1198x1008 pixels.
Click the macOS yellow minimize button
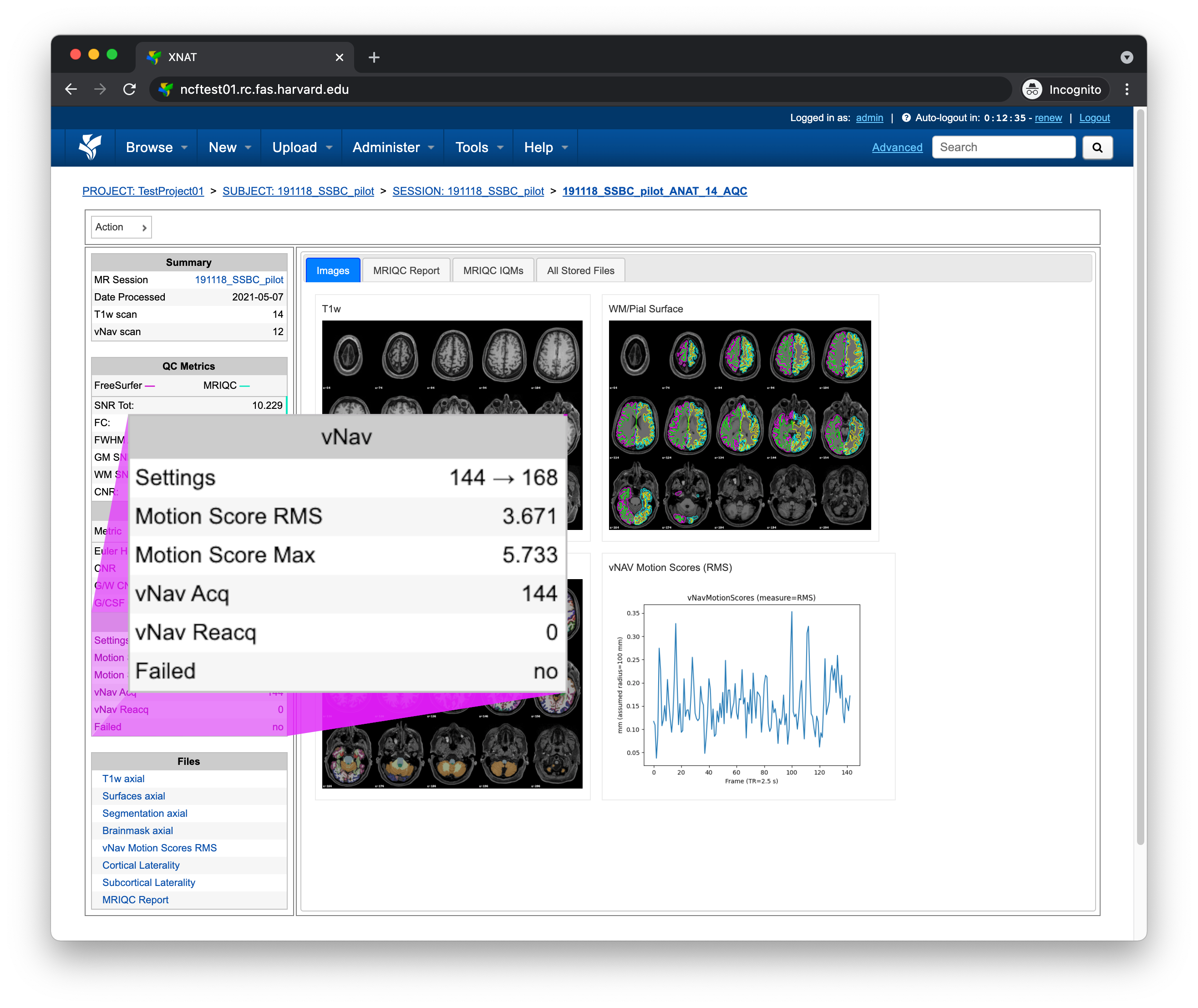point(94,54)
